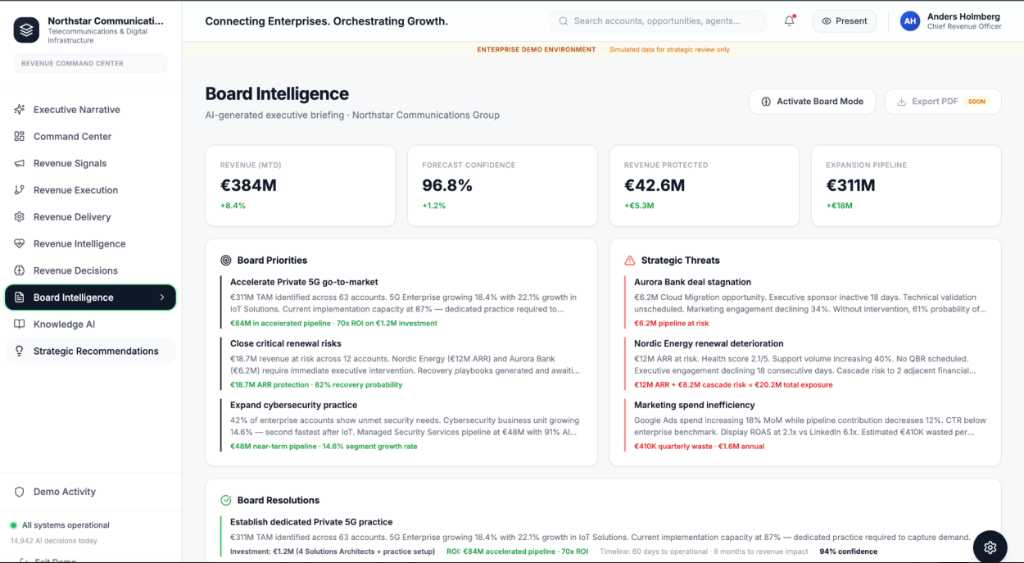Click the Northstar Communications logo icon
Image resolution: width=1024 pixels, height=563 pixels.
pos(26,30)
